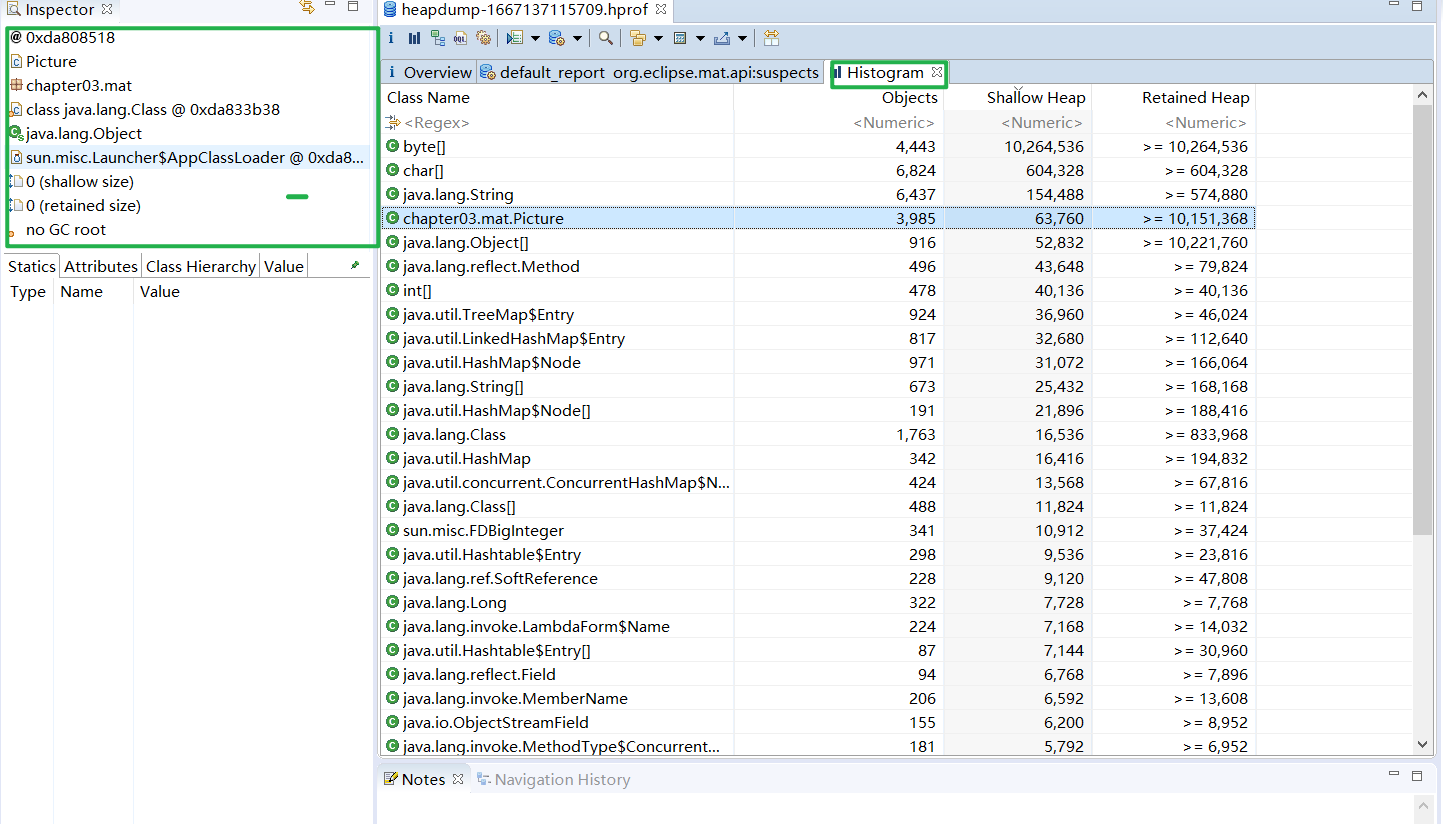
Task: Select the heapdump-1667137115709.hprof editor tab
Action: pos(524,9)
